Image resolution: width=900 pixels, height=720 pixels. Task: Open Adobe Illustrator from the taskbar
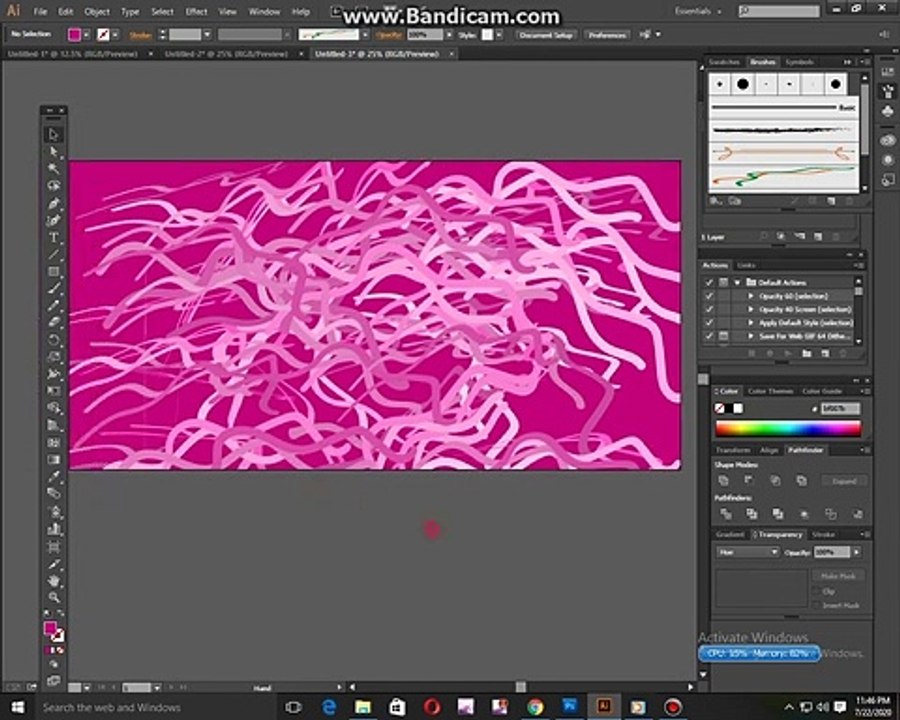603,707
